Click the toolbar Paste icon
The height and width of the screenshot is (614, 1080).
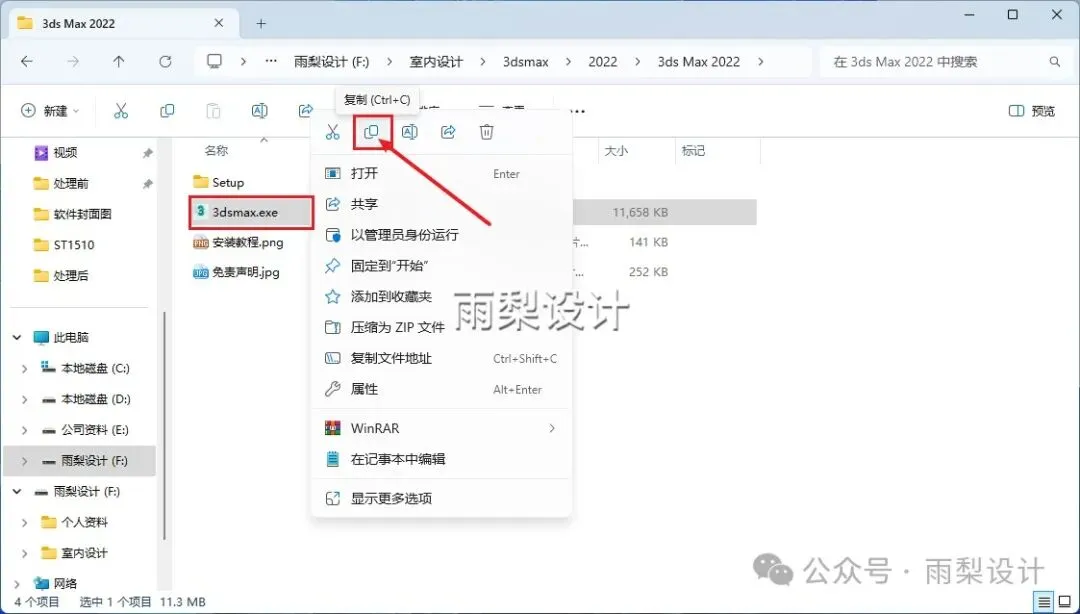(214, 110)
